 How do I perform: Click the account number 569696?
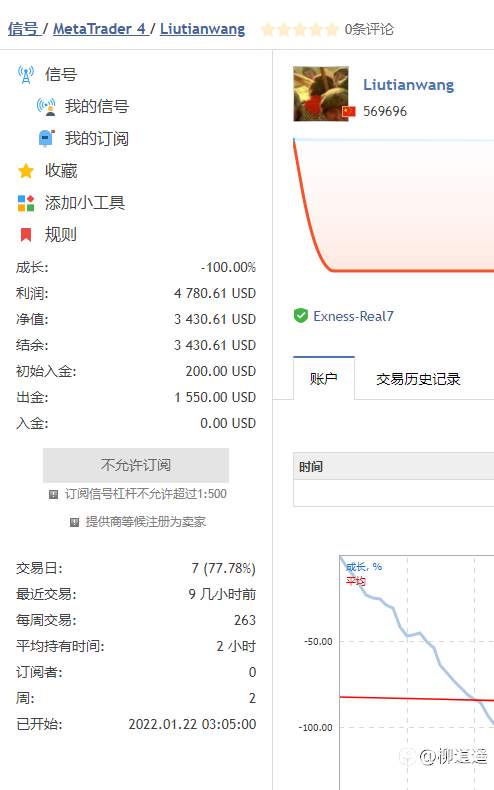(x=385, y=111)
